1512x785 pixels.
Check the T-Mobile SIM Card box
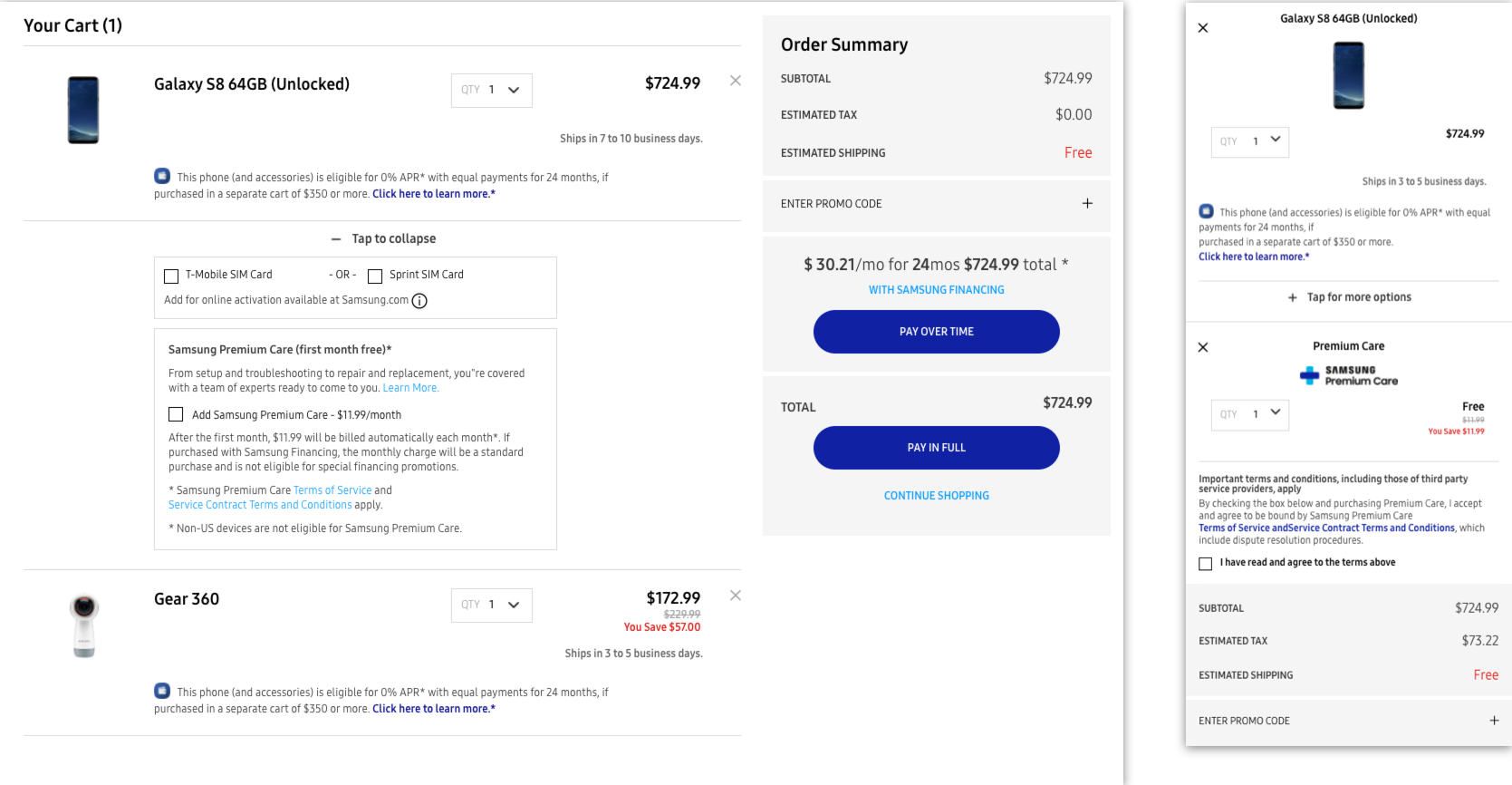(171, 276)
